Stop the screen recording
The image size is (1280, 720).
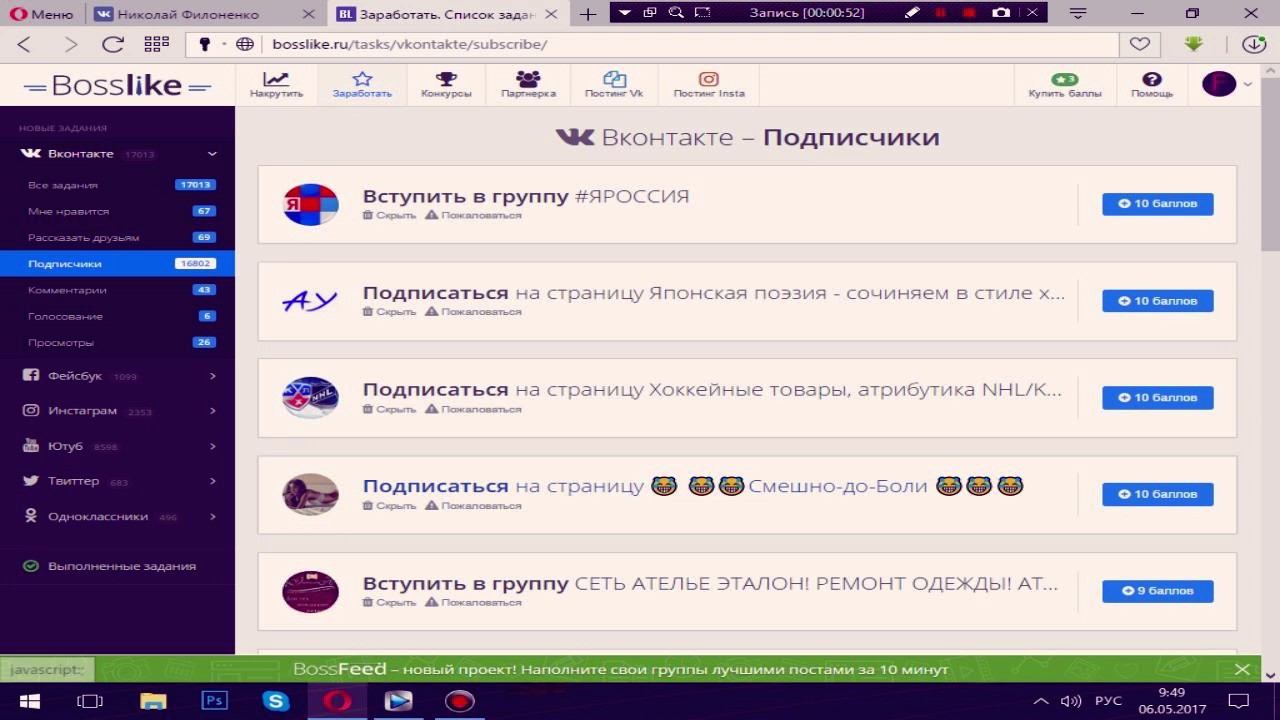tap(969, 13)
